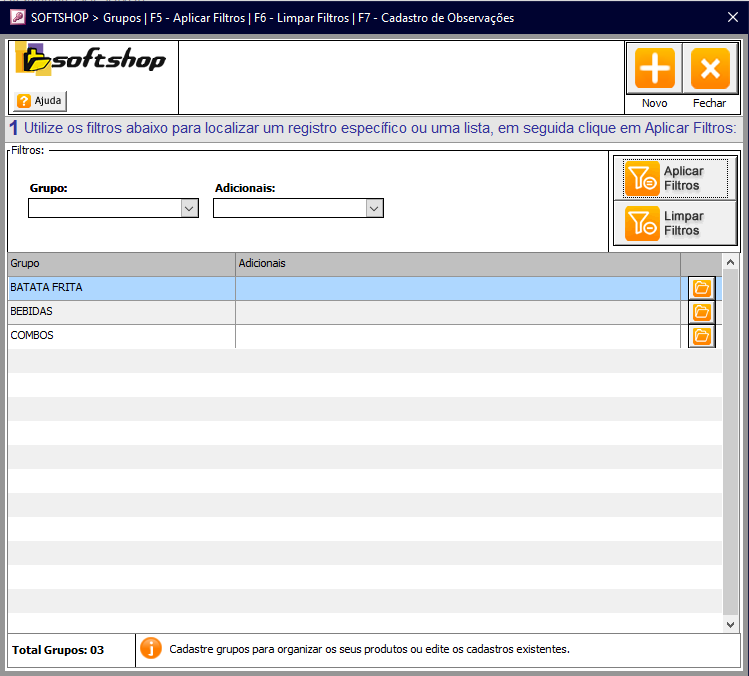Click the Fechar orange X icon

[710, 69]
